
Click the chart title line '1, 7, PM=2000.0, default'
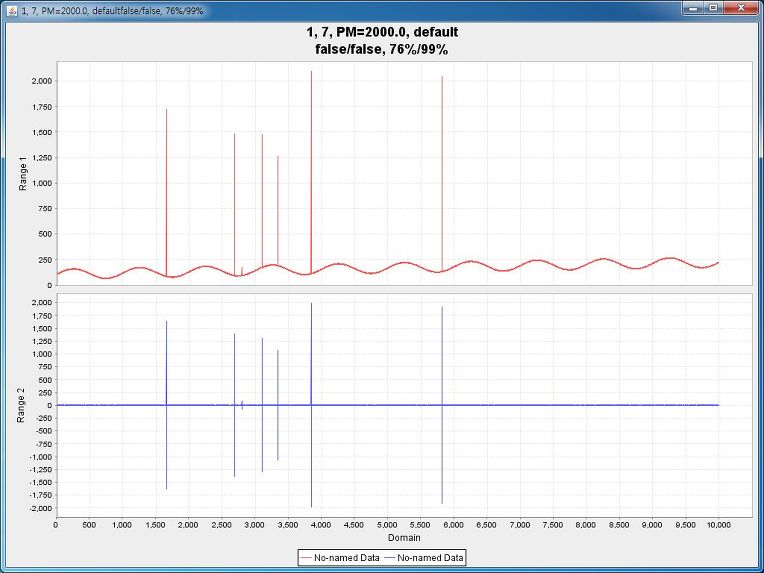click(x=382, y=32)
